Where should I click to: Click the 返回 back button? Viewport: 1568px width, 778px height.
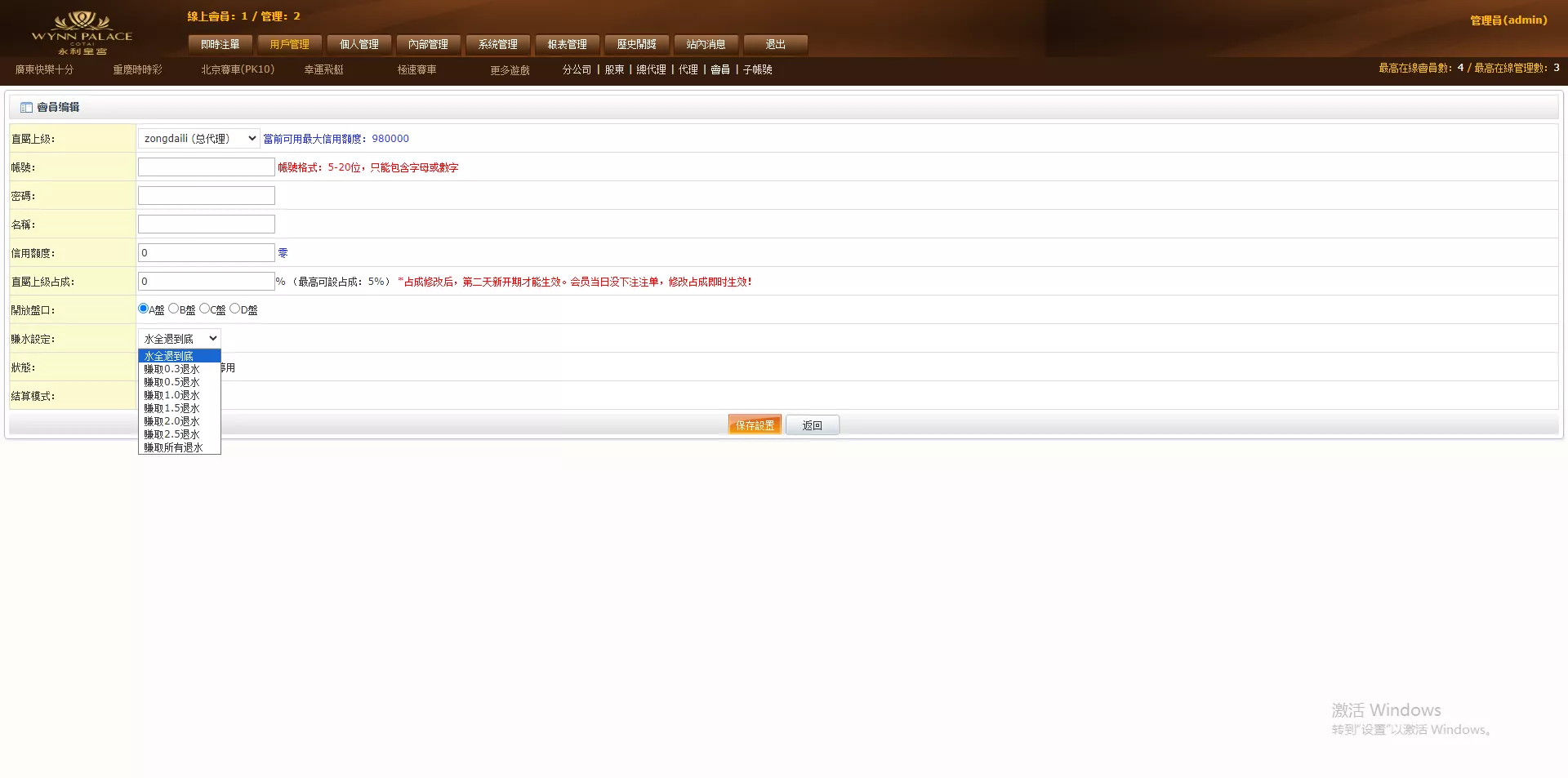point(812,425)
